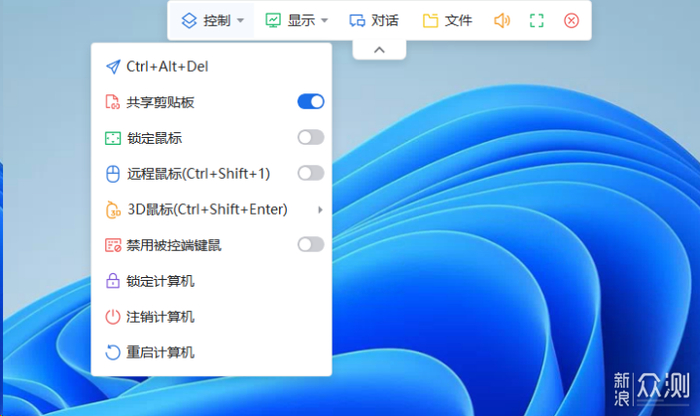Click the purple padlock icon
Viewport: 700px width, 416px height.
(x=112, y=281)
